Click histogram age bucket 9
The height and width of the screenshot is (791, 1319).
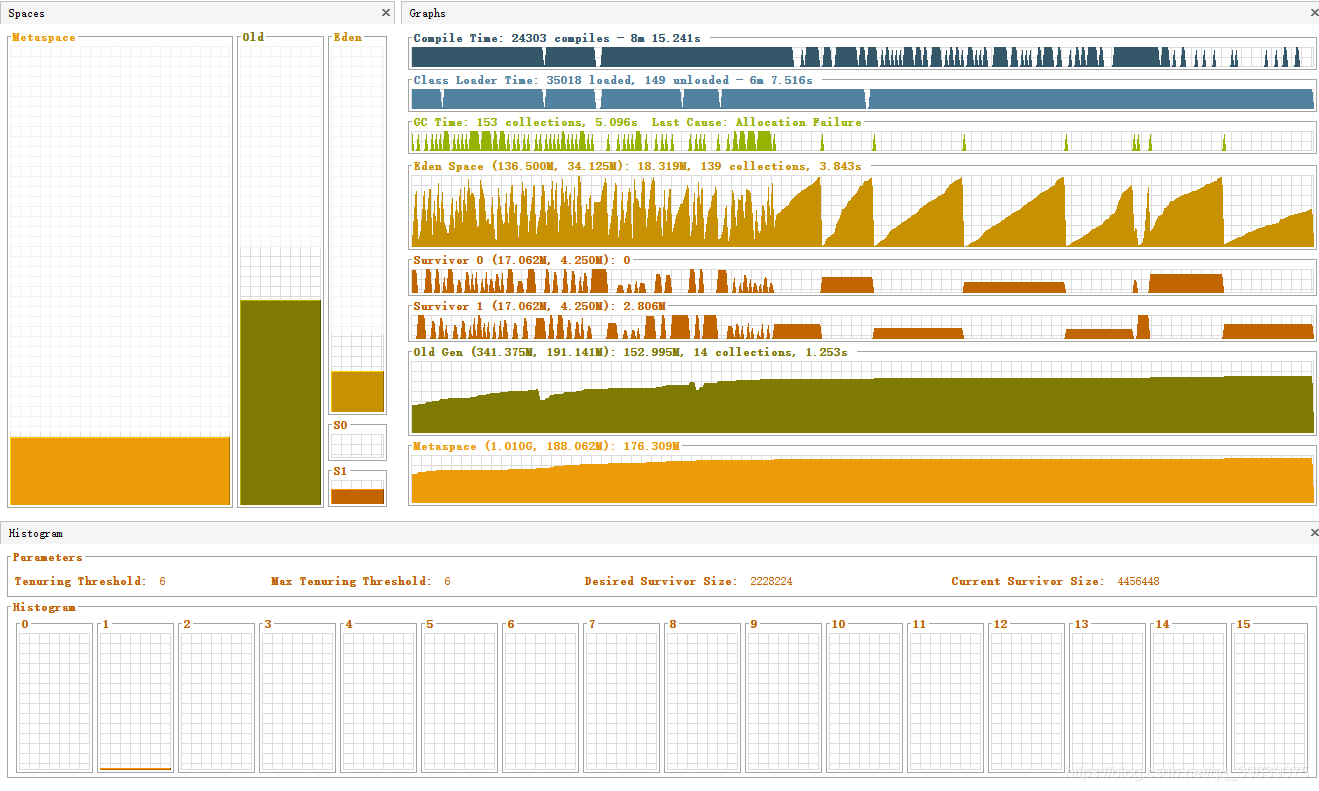coord(783,701)
